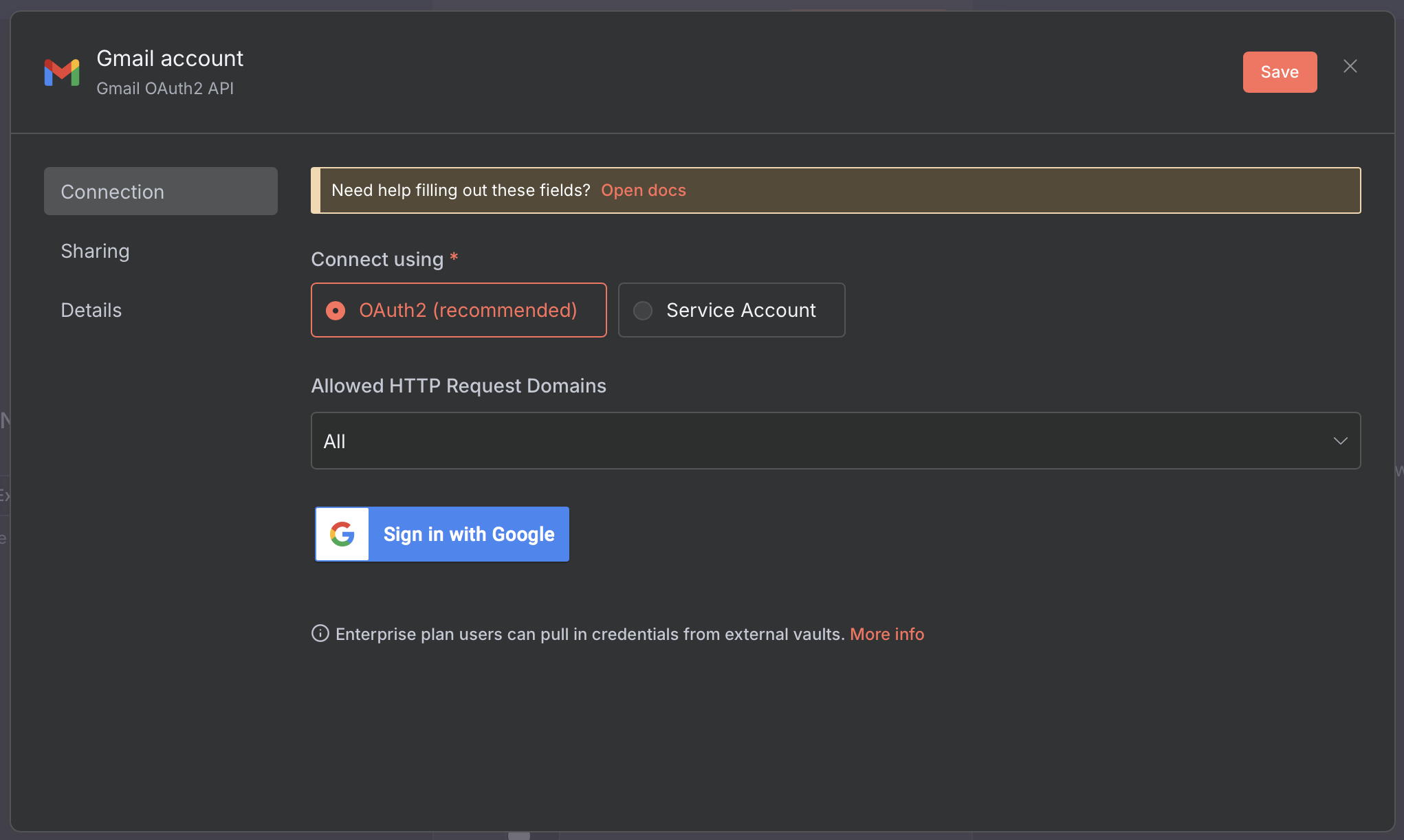Viewport: 1404px width, 840px height.
Task: Click the Gmail logo icon
Action: [62, 72]
